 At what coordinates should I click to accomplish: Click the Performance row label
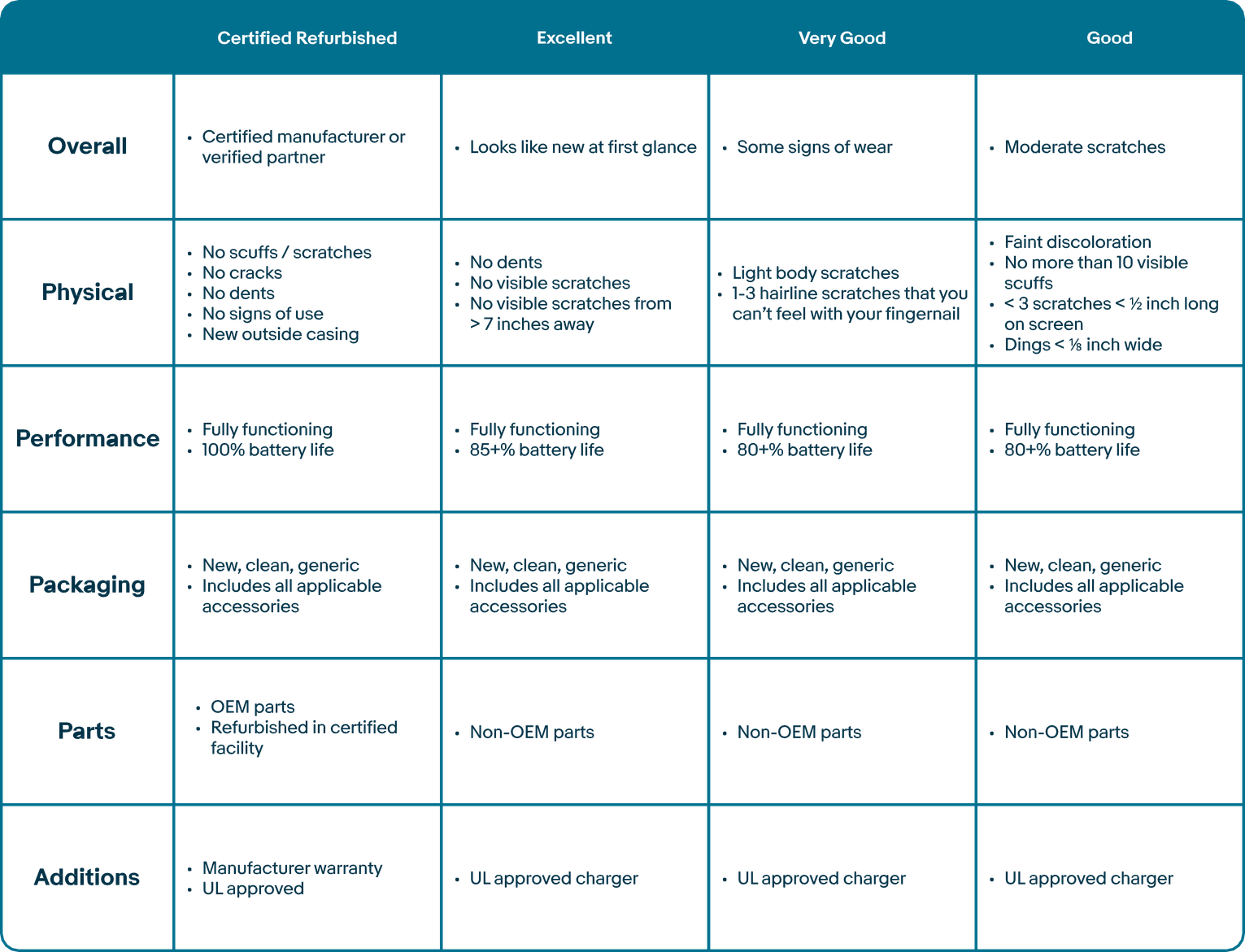pyautogui.click(x=87, y=439)
